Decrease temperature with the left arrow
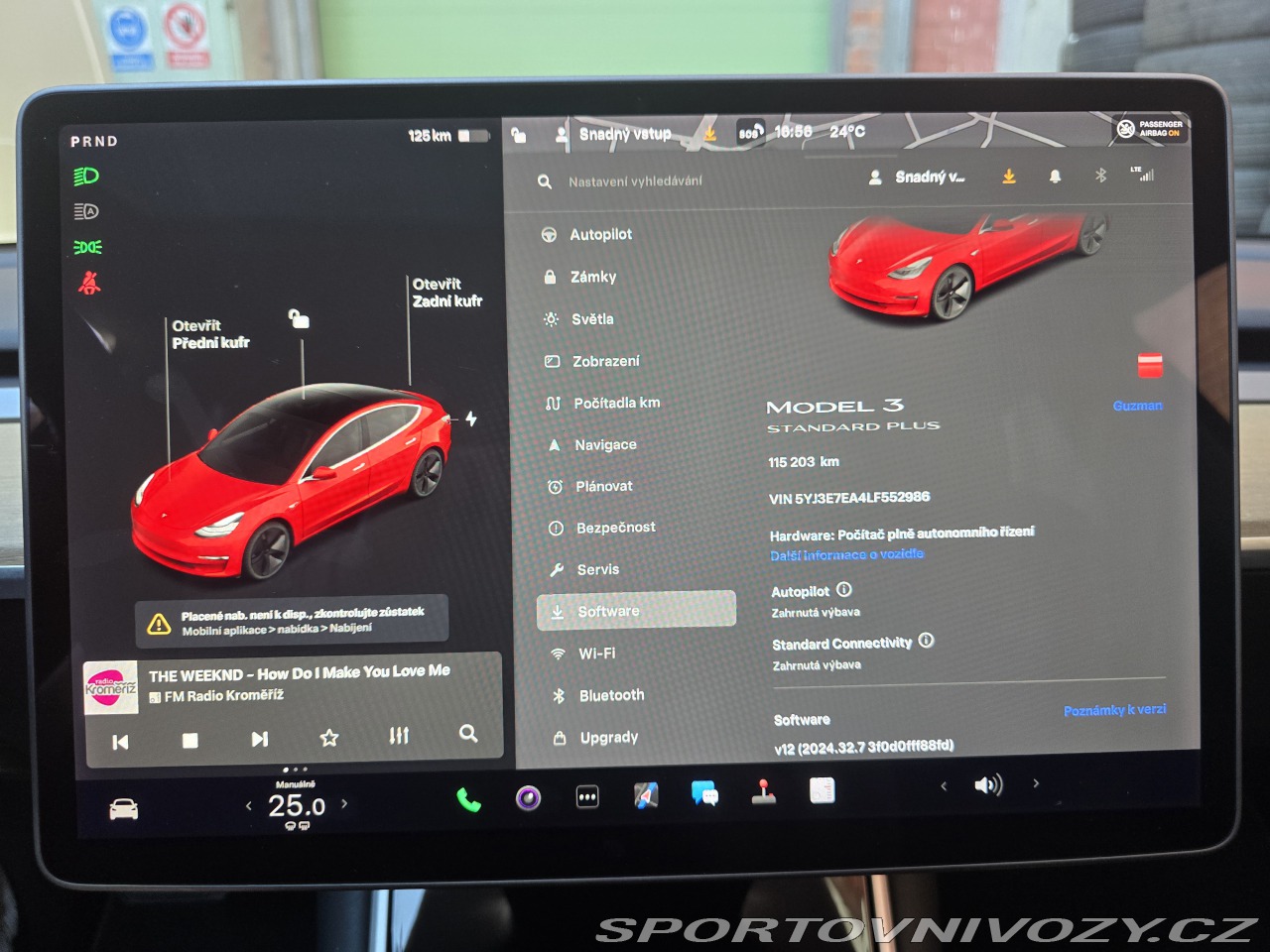This screenshot has width=1270, height=952. 249,805
